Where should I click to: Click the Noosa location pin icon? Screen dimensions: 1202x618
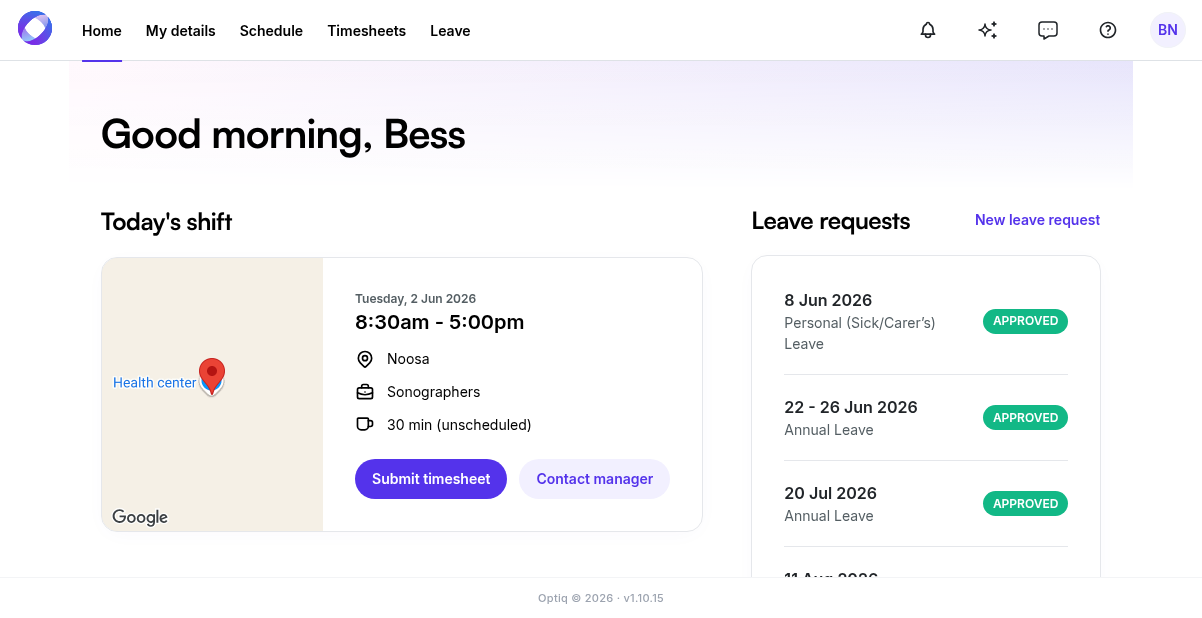(365, 359)
